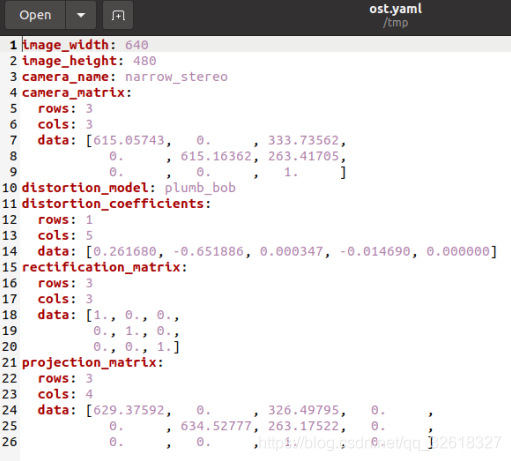Click the cols value 4 on line 23

[x=89, y=394]
